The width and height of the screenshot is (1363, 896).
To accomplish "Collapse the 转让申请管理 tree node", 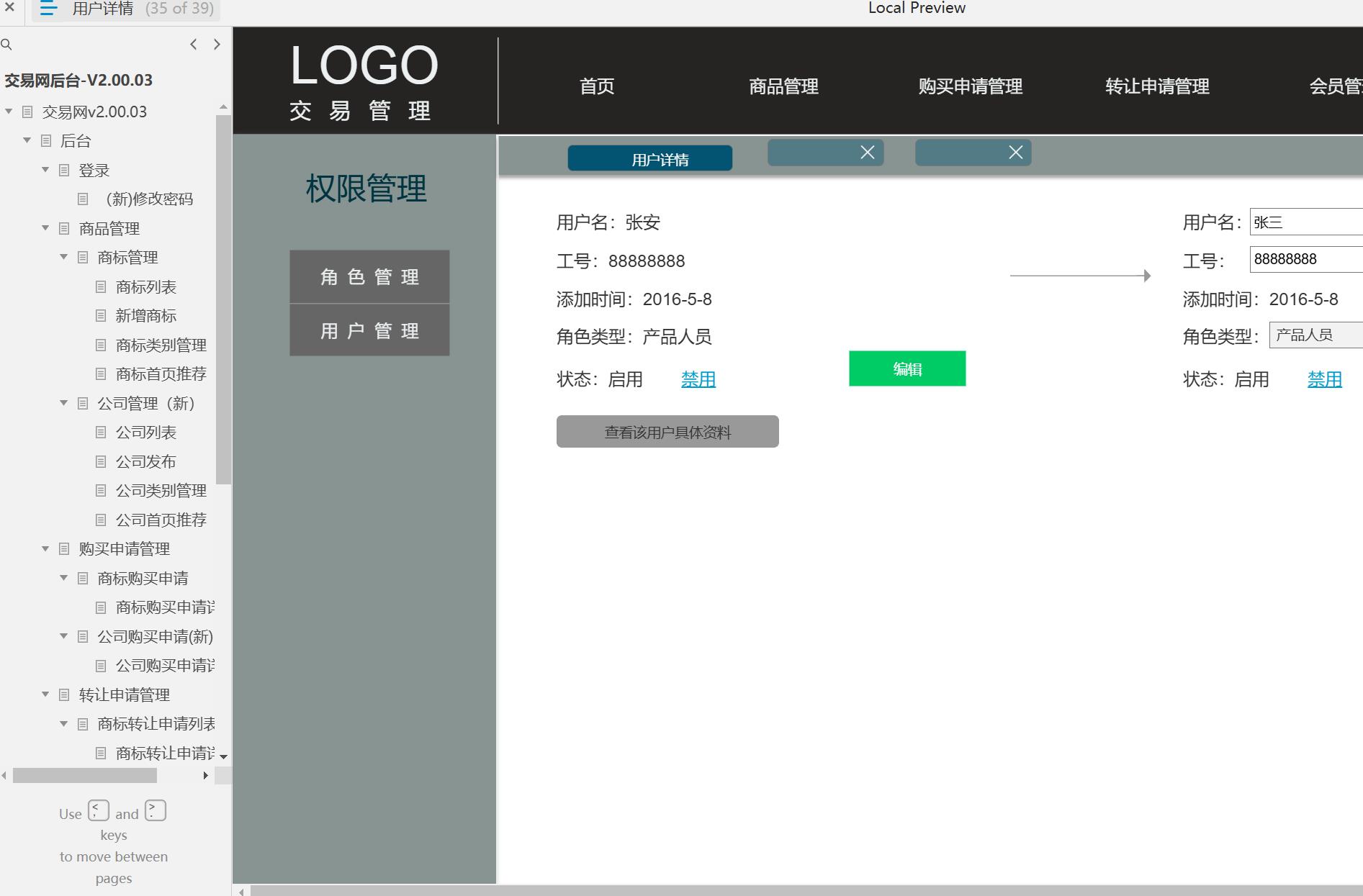I will point(45,694).
